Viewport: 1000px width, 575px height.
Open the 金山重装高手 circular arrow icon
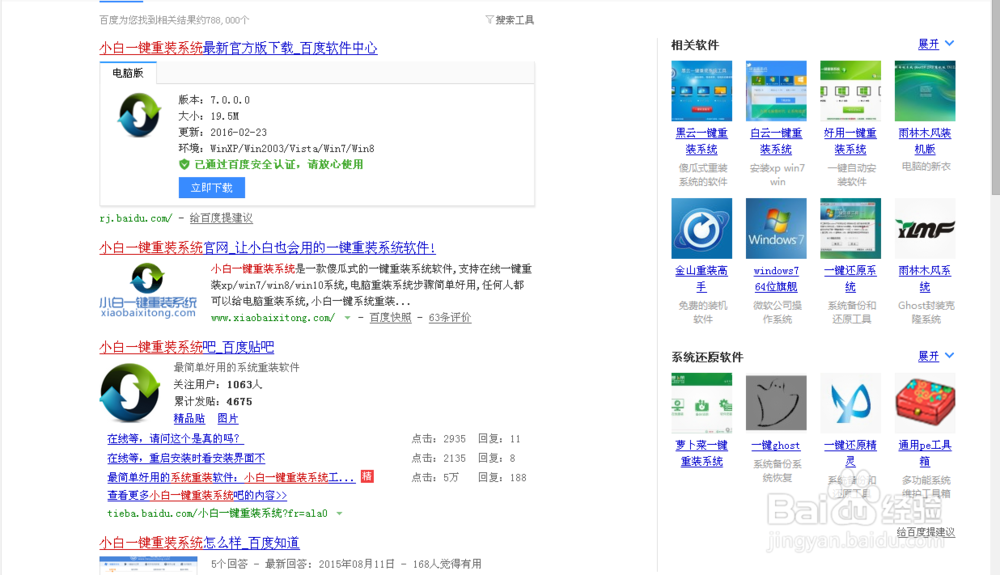702,228
